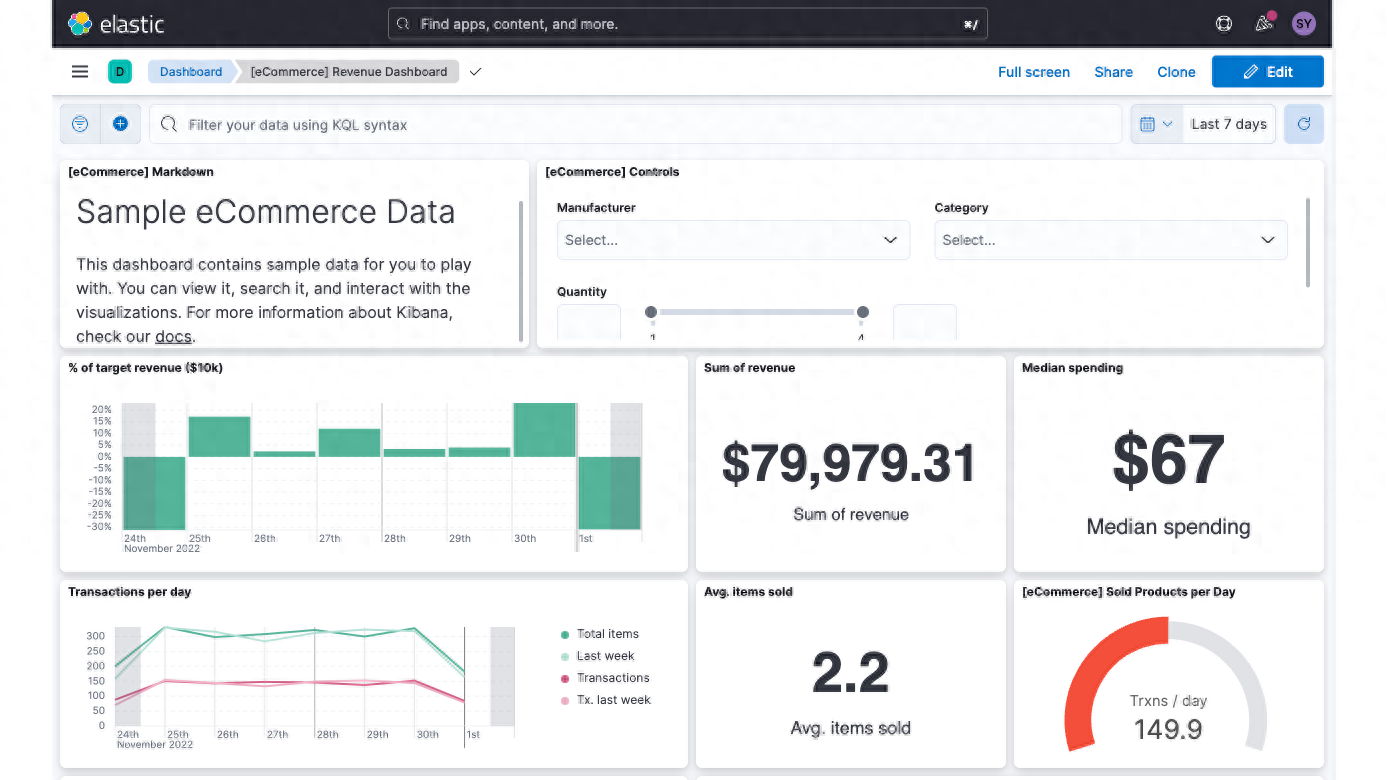Open the docs link in Markdown panel
Viewport: 1387px width, 780px height.
pos(173,337)
